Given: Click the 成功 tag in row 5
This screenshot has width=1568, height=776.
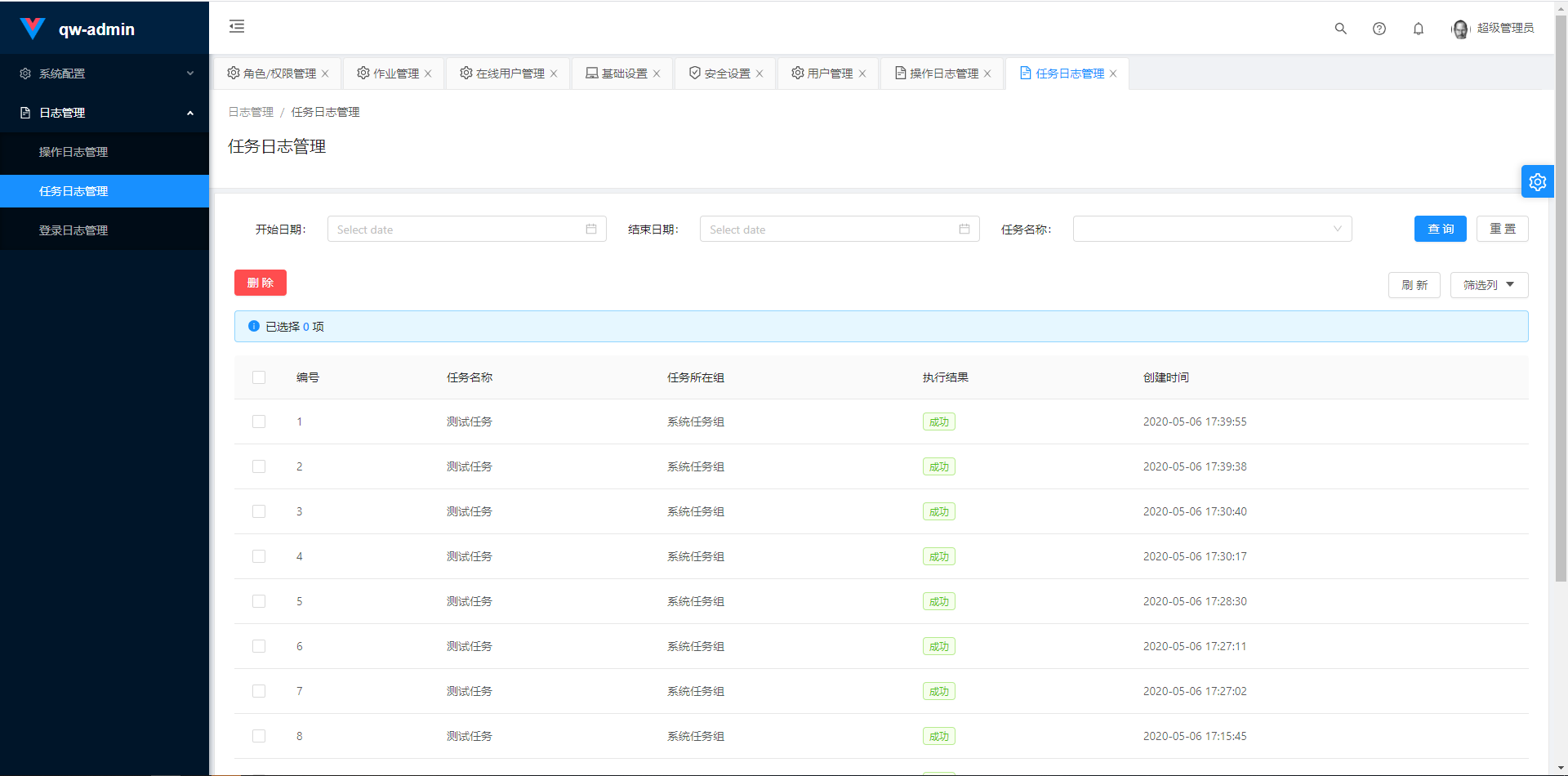Looking at the screenshot, I should (x=939, y=601).
